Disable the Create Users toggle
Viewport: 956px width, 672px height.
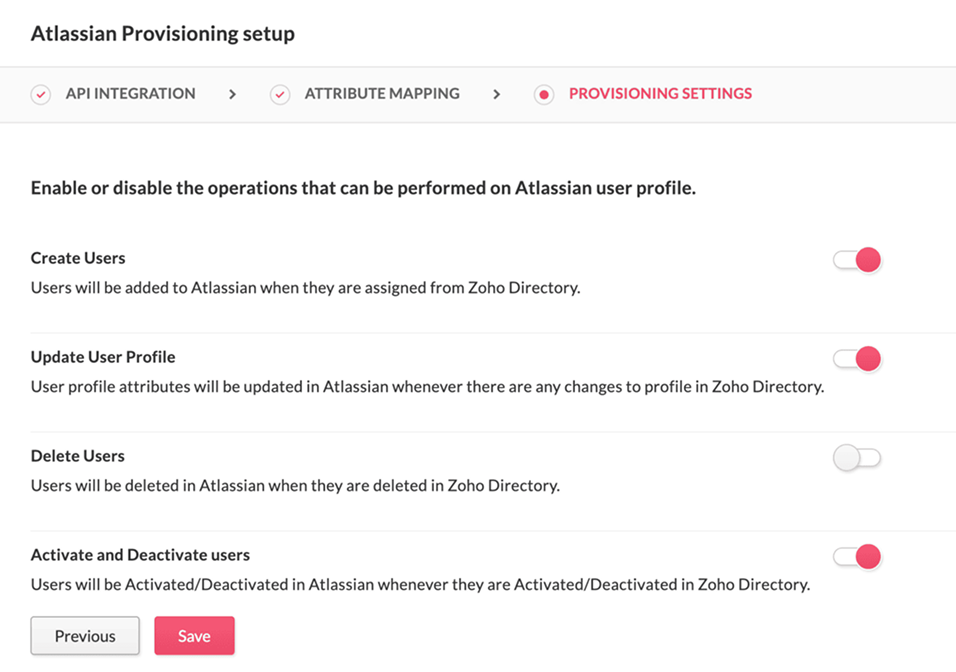pyautogui.click(x=857, y=259)
